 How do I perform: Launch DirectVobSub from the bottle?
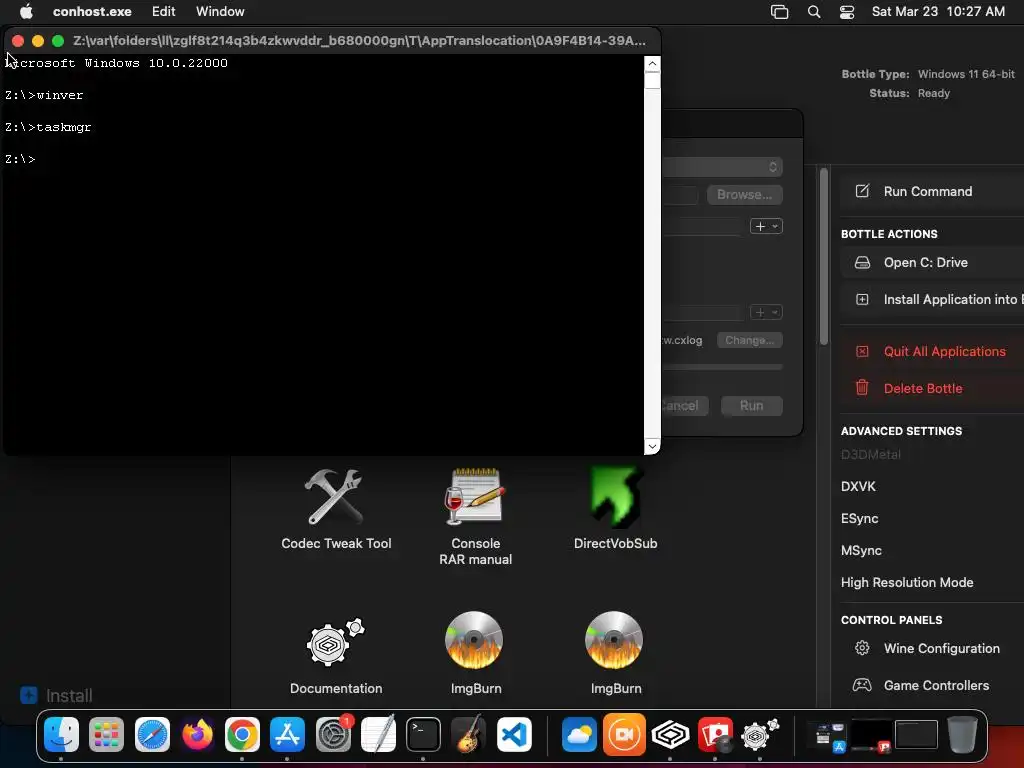tap(615, 497)
